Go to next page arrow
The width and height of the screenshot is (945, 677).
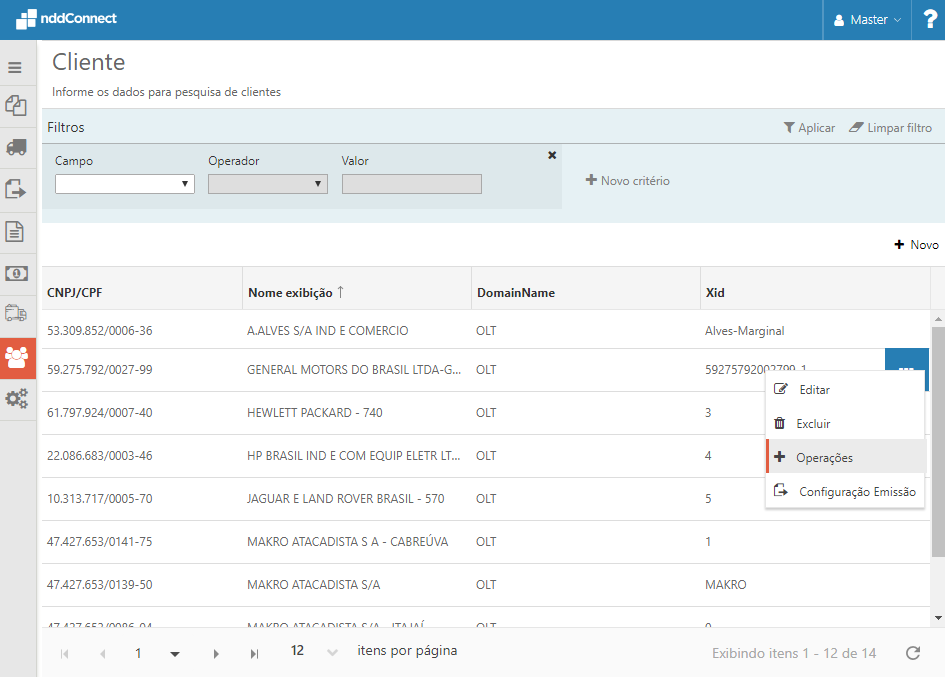(216, 654)
